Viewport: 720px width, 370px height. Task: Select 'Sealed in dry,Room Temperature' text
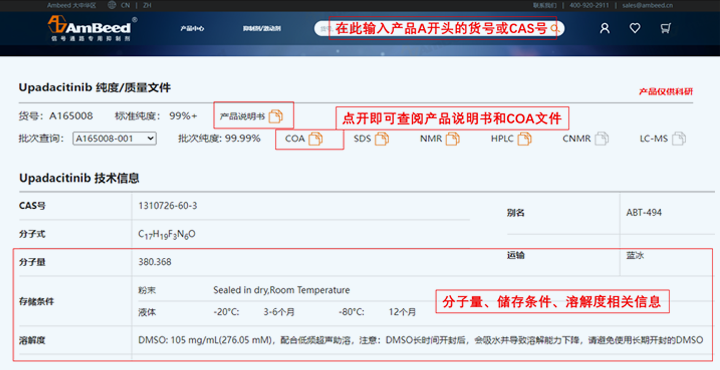(x=281, y=290)
